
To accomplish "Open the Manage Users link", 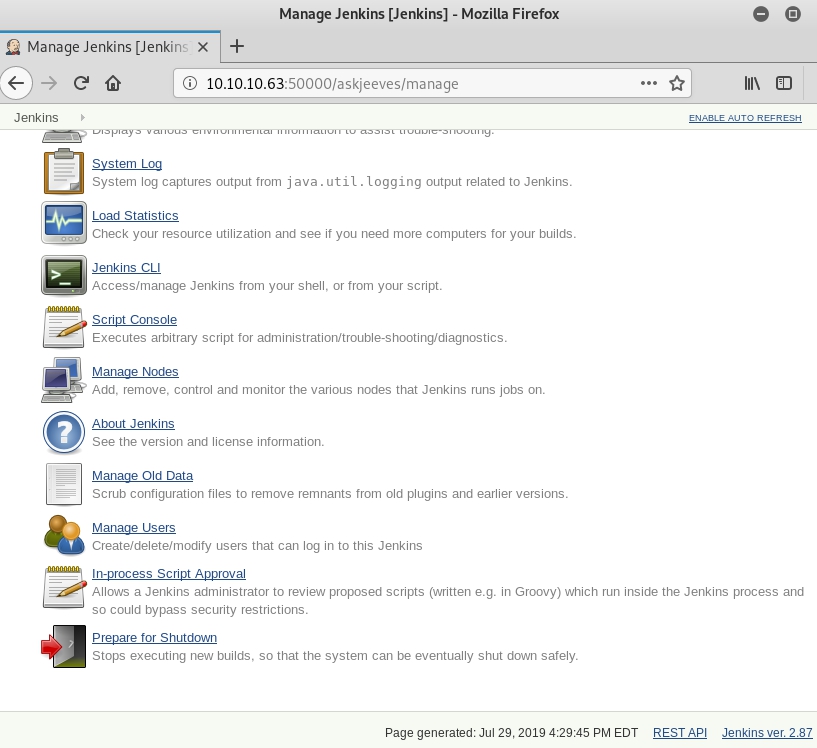I will 134,528.
